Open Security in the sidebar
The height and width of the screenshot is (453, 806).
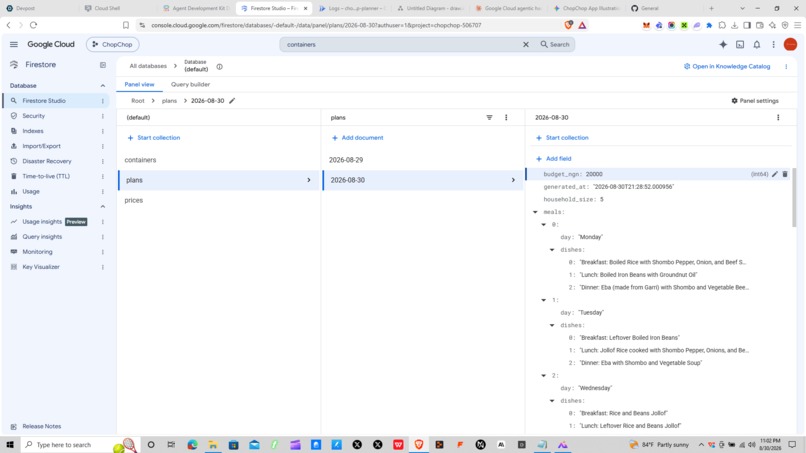[x=33, y=116]
